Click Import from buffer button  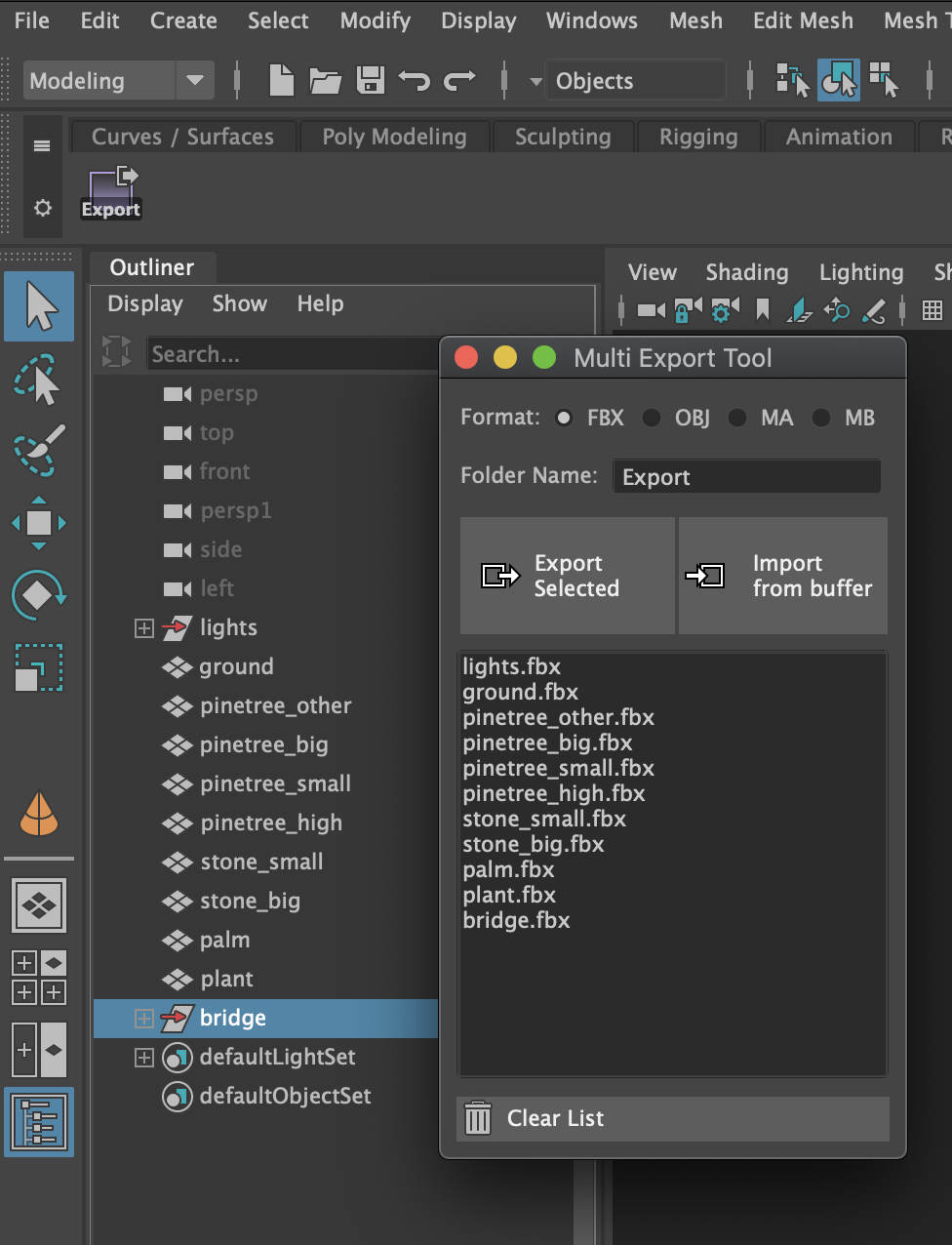[x=783, y=576]
